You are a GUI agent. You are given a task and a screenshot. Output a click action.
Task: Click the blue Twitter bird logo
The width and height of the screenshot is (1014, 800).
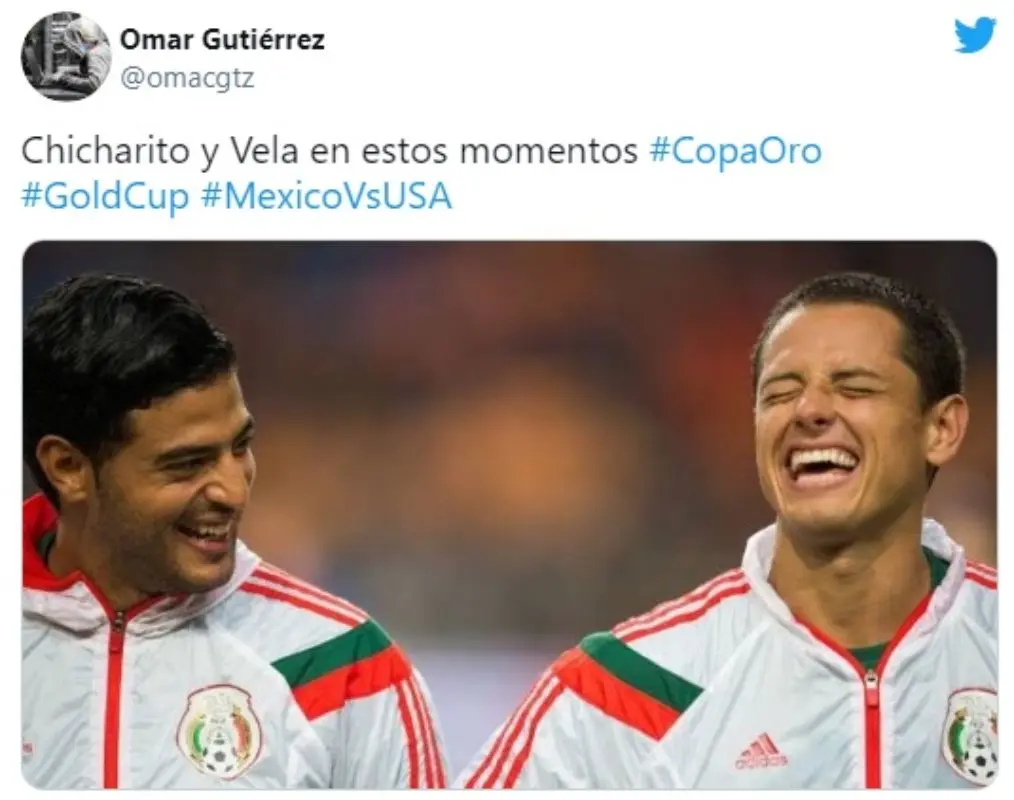975,36
